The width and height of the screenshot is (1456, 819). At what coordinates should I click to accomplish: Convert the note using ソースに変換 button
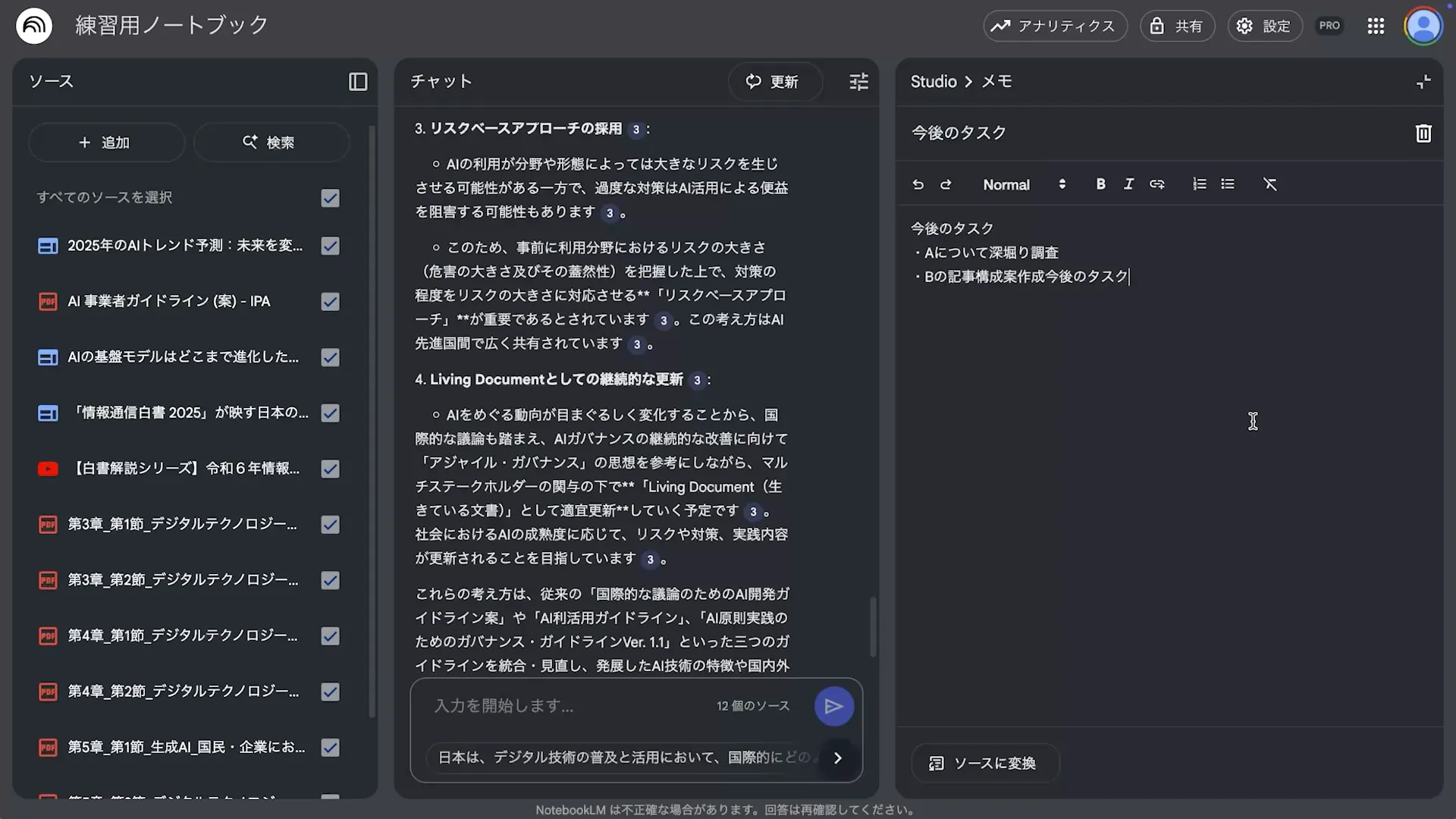[x=984, y=763]
